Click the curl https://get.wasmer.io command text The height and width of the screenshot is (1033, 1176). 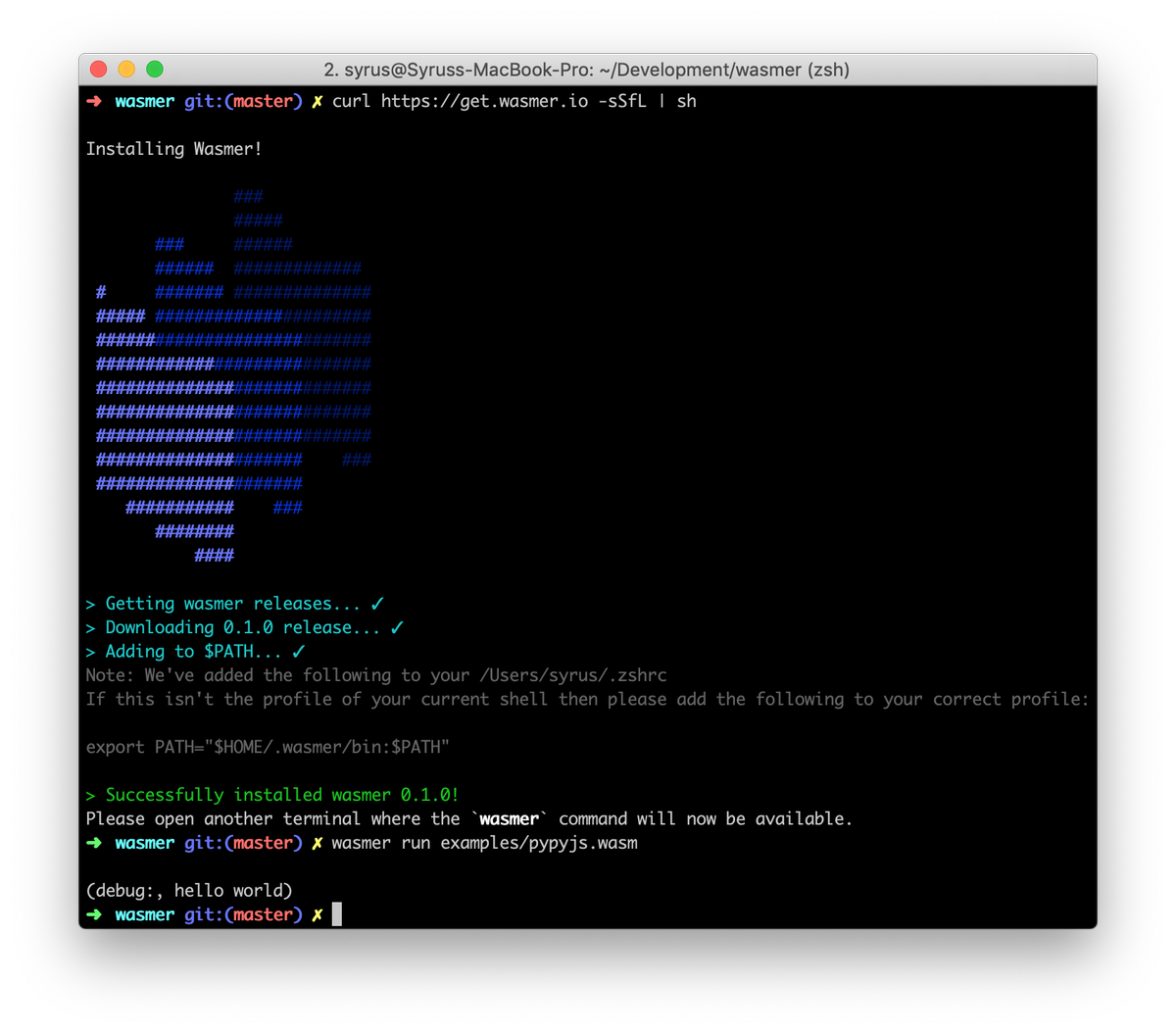(514, 101)
